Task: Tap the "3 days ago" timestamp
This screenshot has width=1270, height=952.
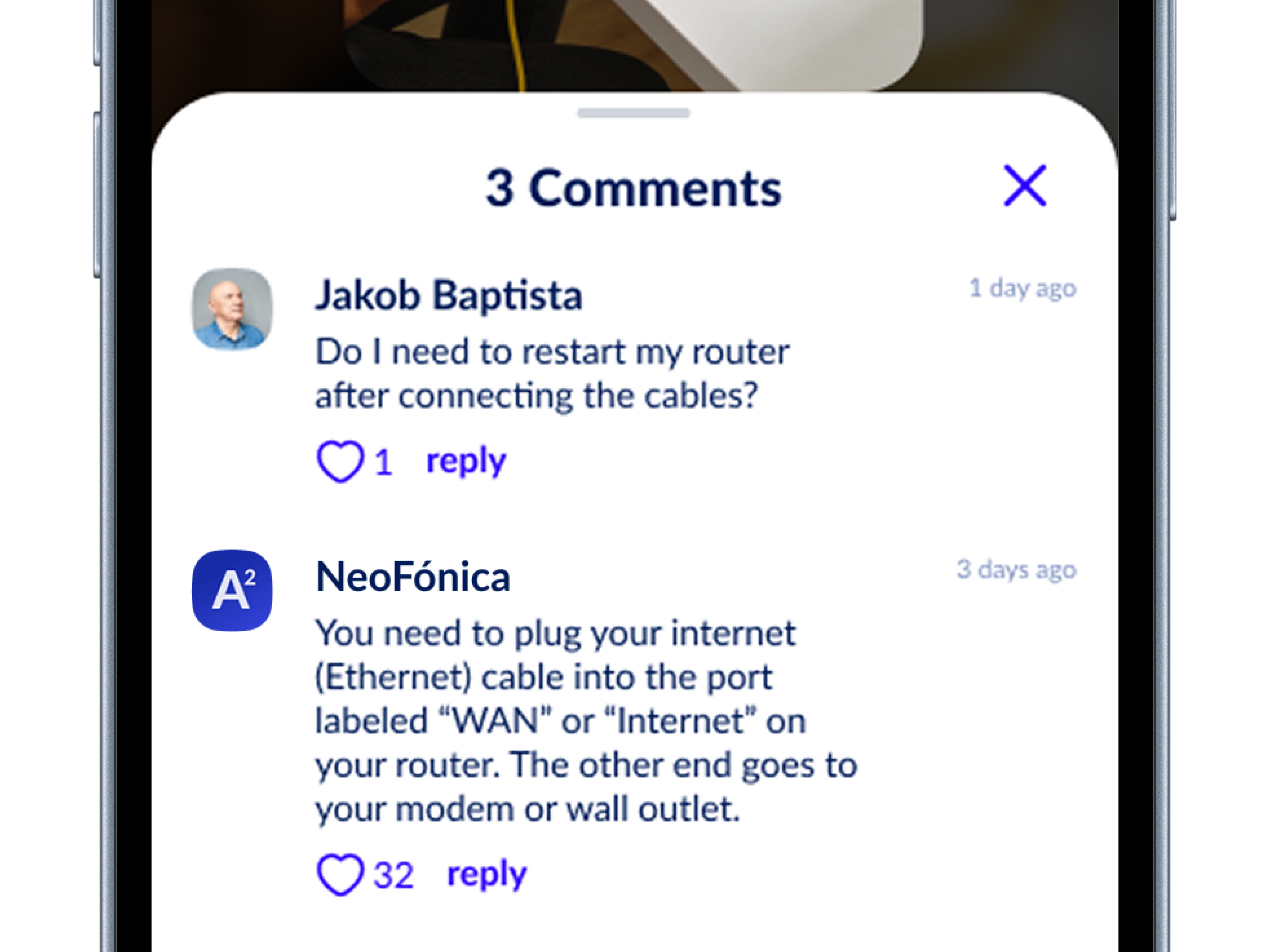Action: coord(1016,570)
